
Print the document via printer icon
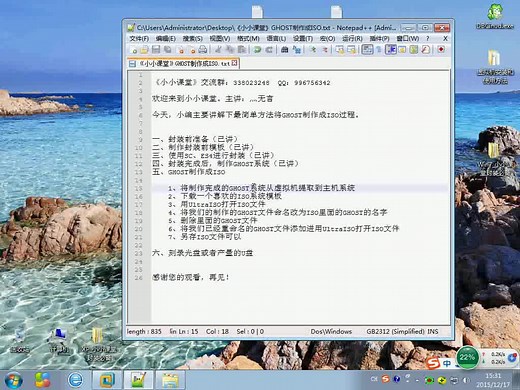pyautogui.click(x=203, y=50)
